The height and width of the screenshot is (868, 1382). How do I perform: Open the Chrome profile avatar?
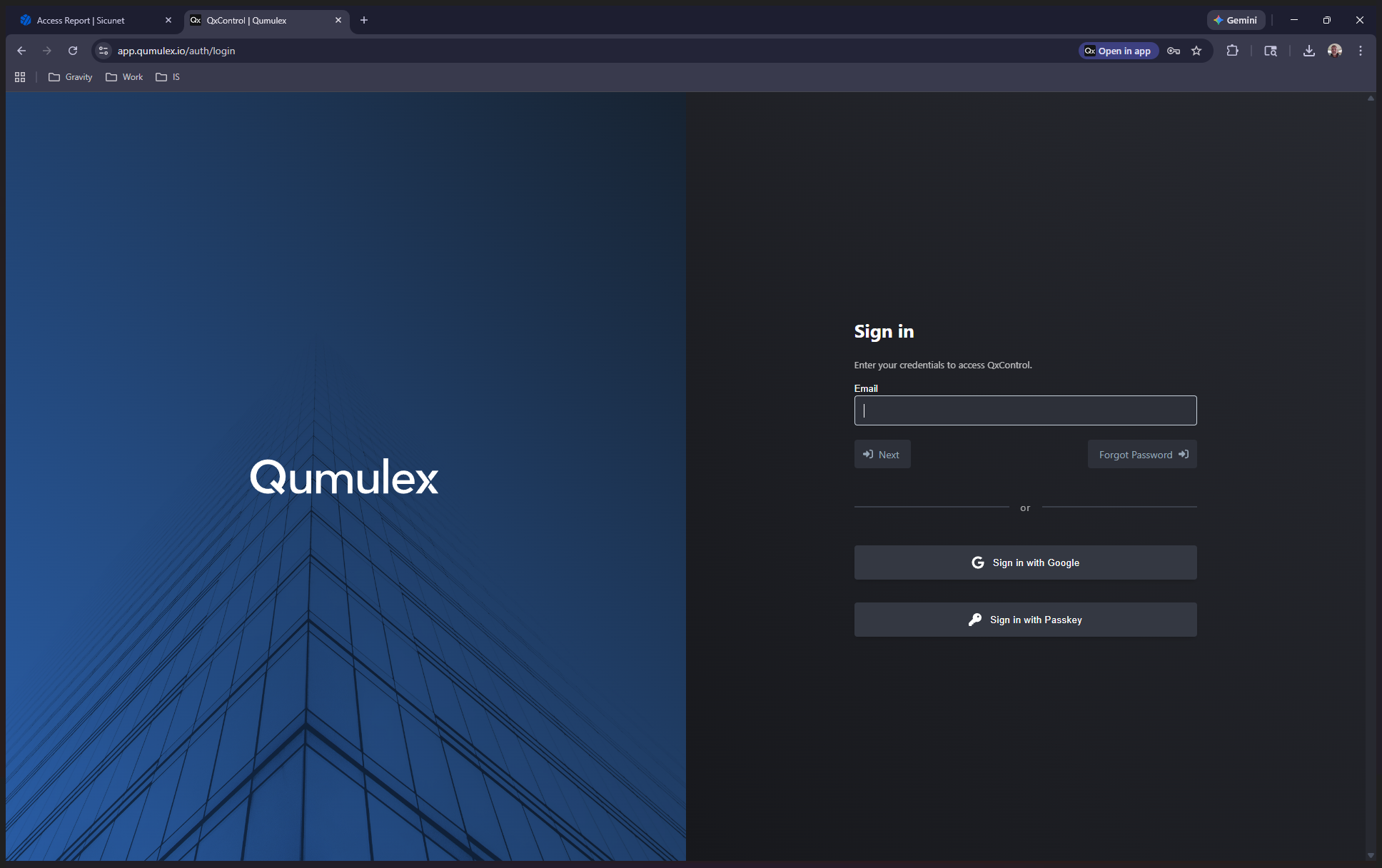pyautogui.click(x=1334, y=51)
